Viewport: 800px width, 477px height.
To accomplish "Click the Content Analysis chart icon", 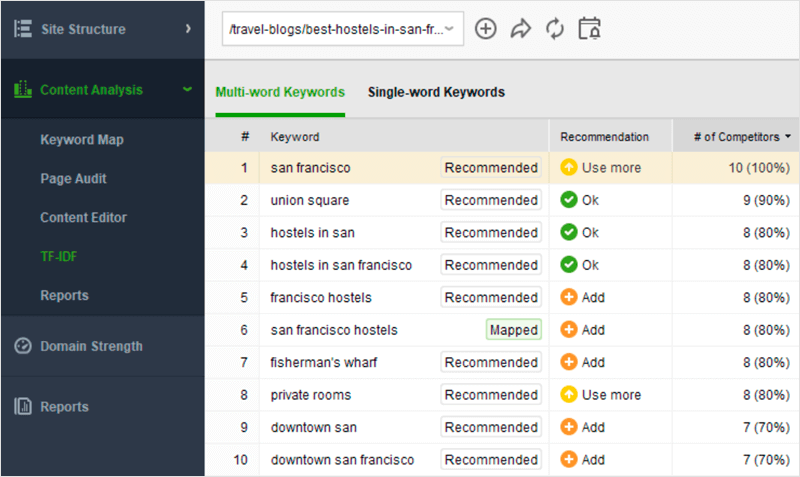I will [22, 90].
